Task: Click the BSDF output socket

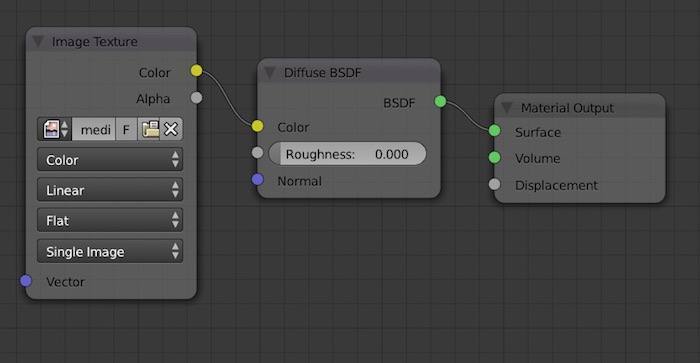Action: point(440,101)
